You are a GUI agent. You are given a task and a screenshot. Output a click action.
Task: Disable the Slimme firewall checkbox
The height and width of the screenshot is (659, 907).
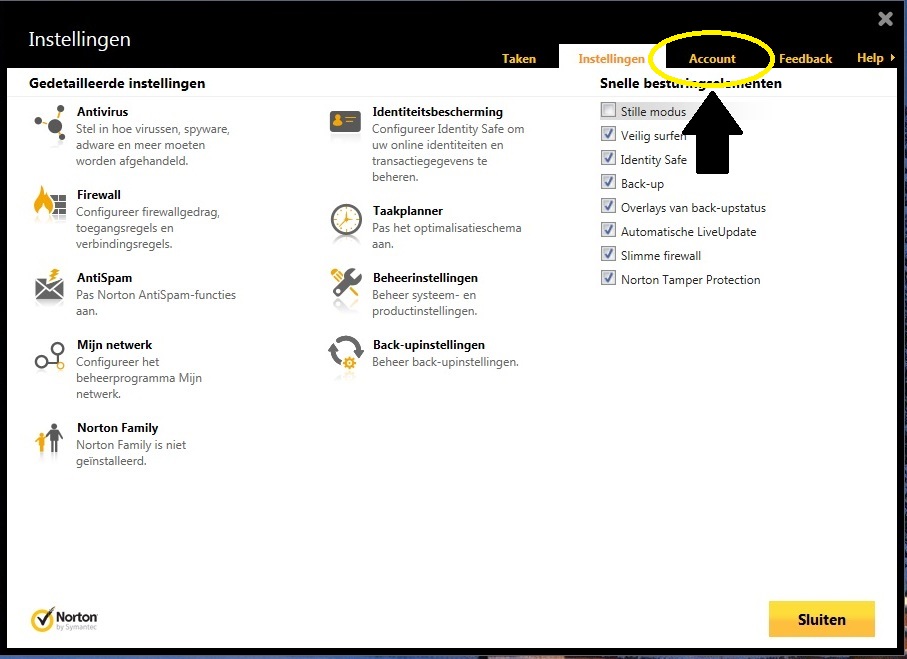point(608,255)
